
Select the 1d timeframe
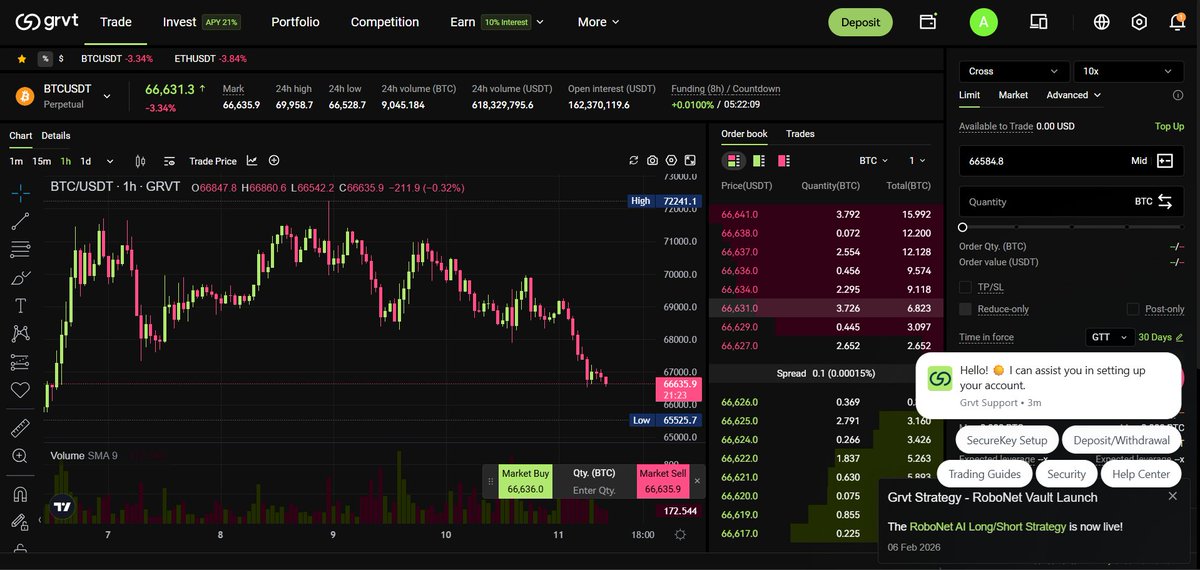pyautogui.click(x=86, y=161)
